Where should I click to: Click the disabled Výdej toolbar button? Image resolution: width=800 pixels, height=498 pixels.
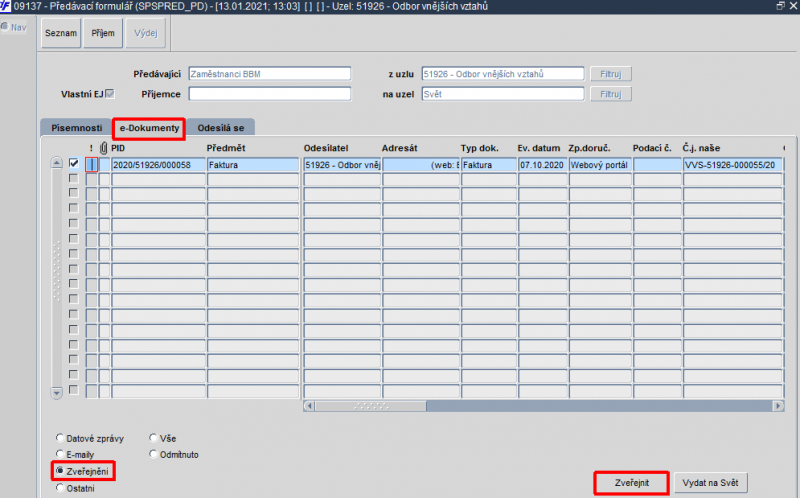[x=146, y=33]
